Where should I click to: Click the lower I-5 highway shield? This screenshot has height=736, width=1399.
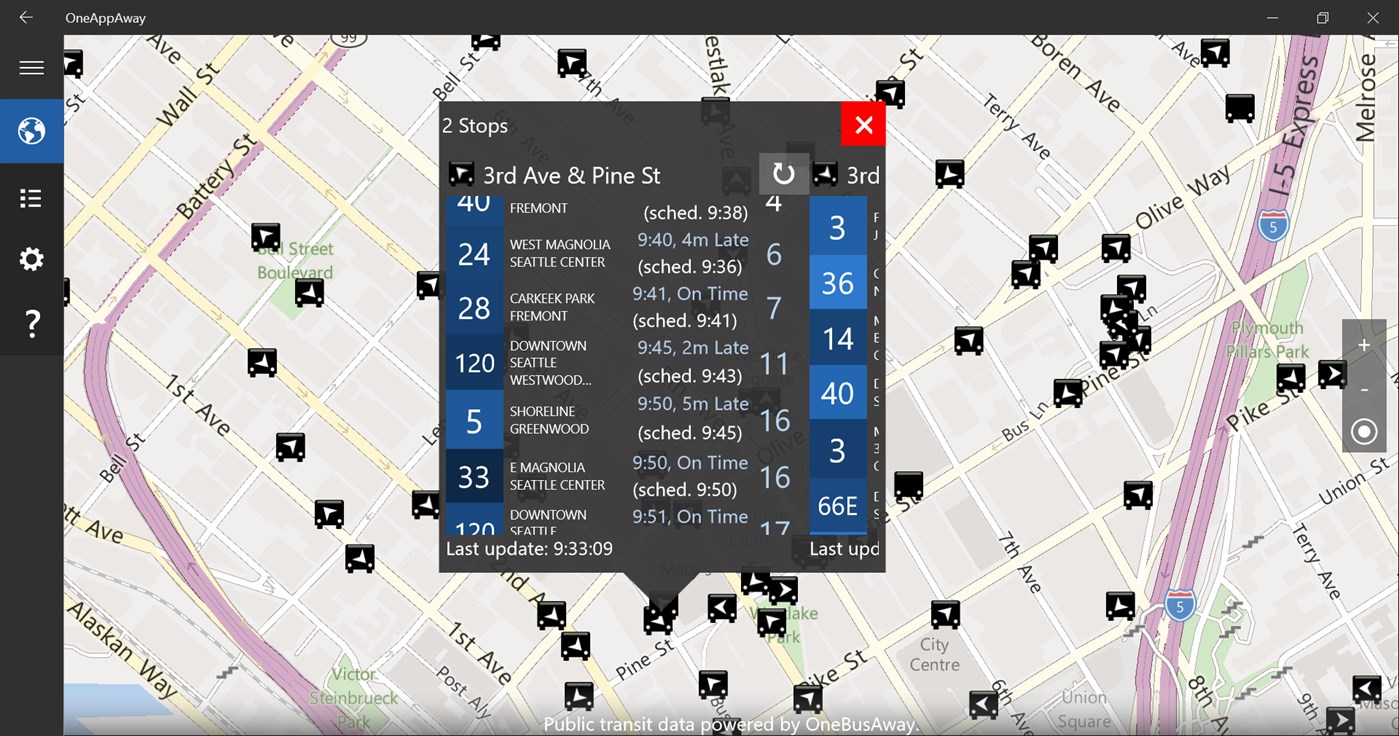(1180, 605)
